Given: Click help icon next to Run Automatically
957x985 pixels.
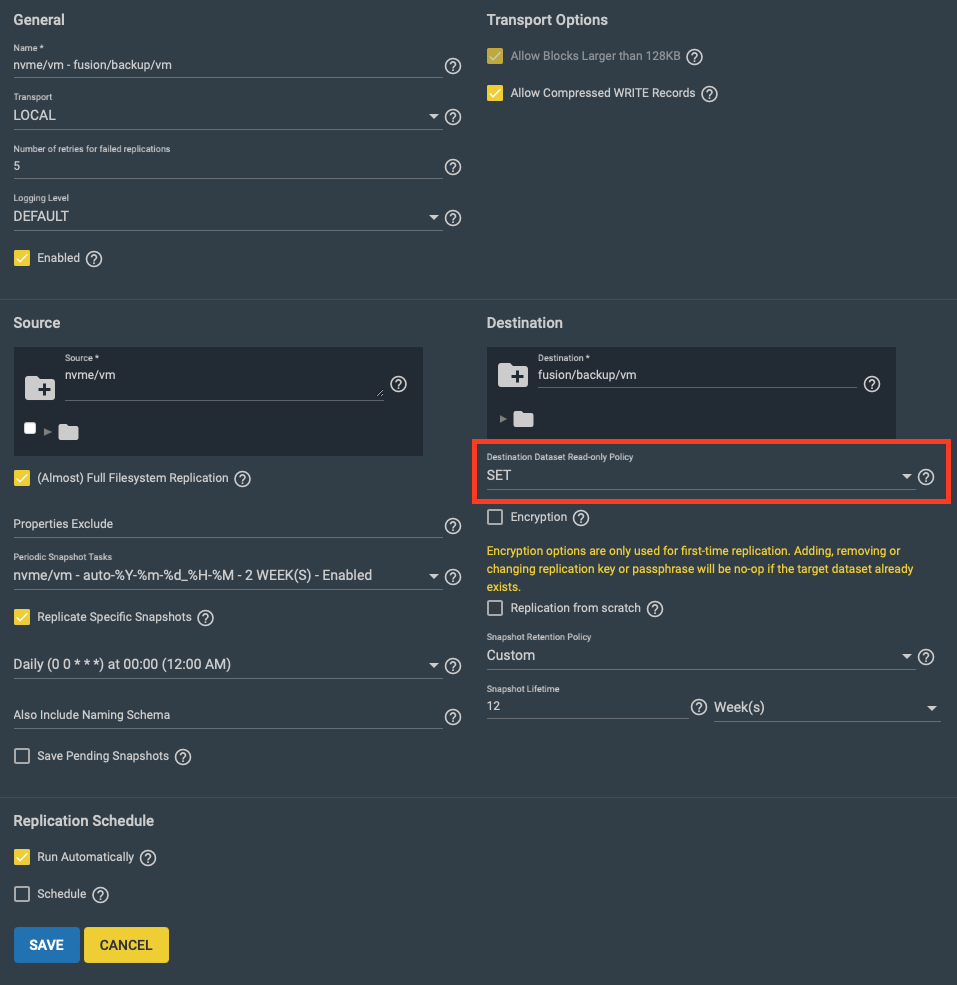Looking at the screenshot, I should click(x=148, y=858).
